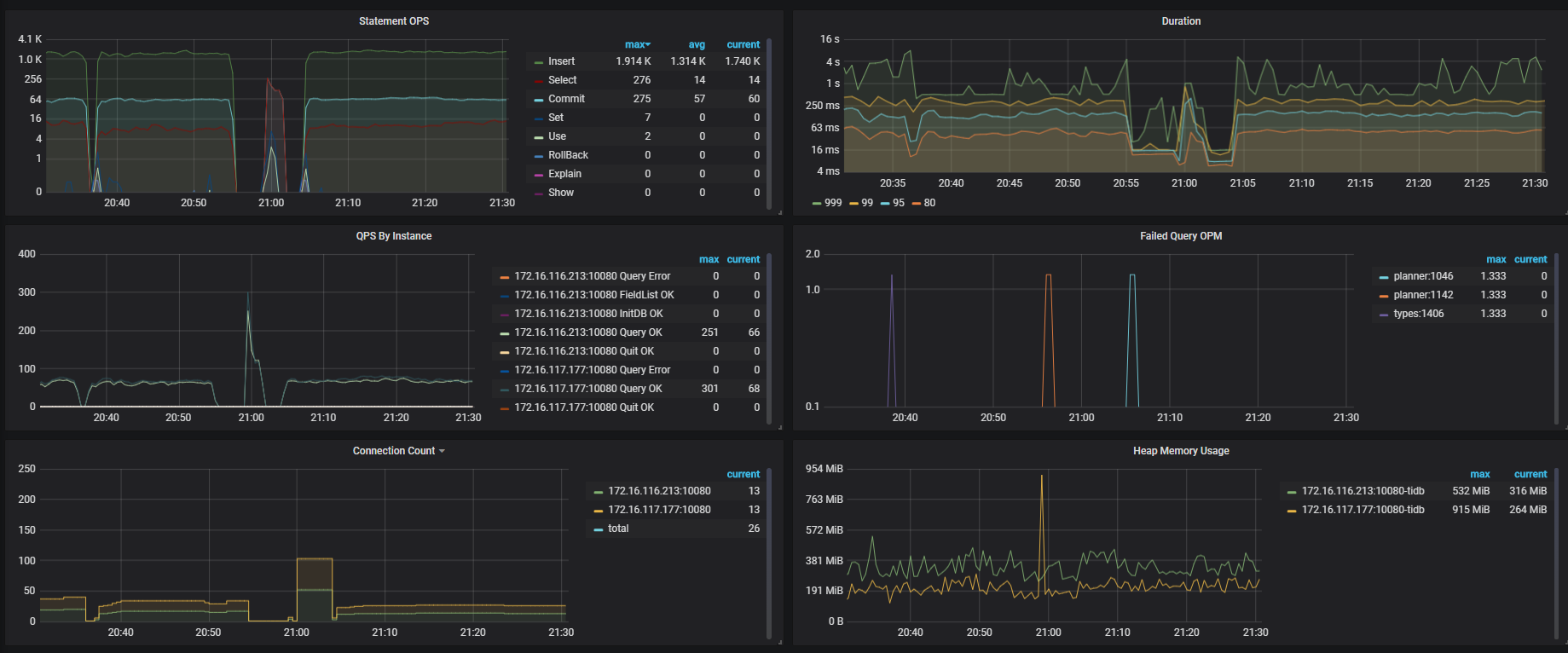Open the Duration panel title menu
Image resolution: width=1568 pixels, height=653 pixels.
pos(1180,21)
